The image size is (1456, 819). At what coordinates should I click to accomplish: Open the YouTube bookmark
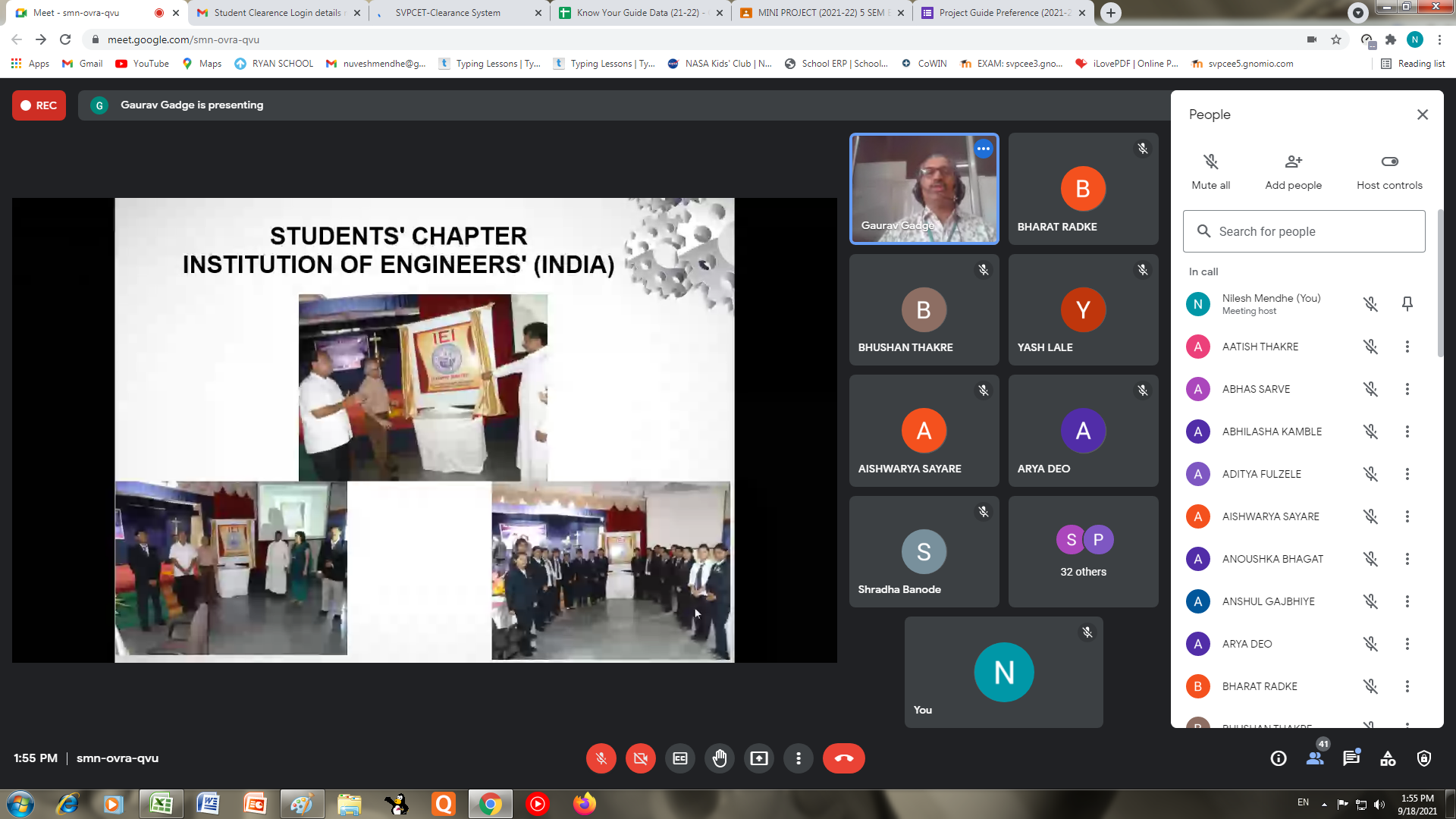click(x=143, y=64)
